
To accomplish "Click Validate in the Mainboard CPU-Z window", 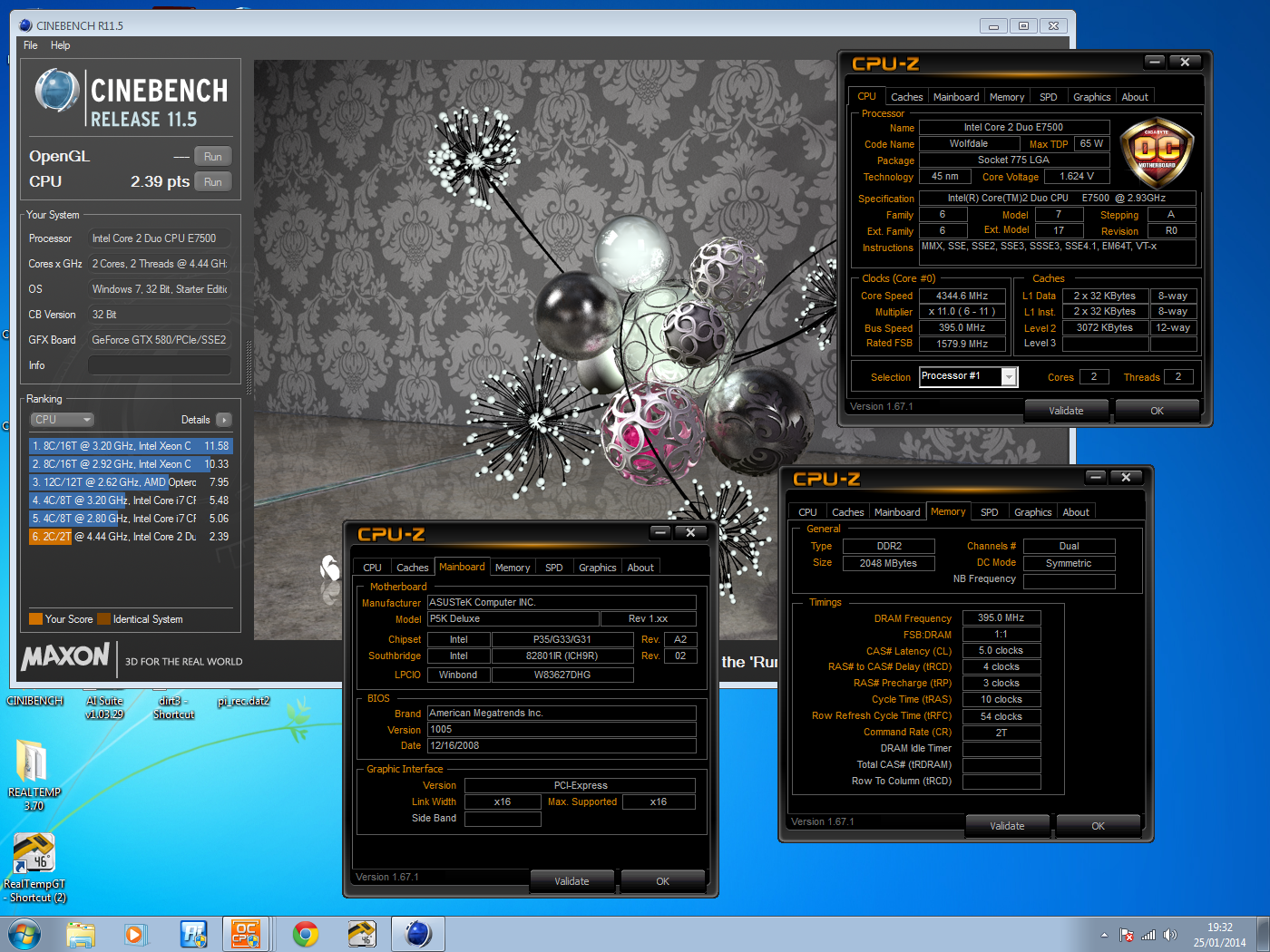I will pyautogui.click(x=571, y=881).
